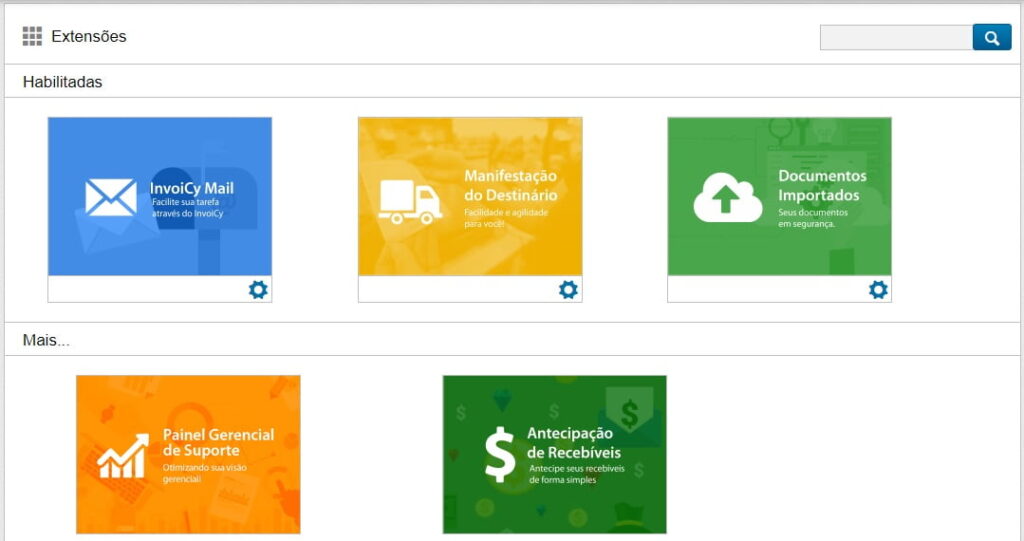Click the Mais... section heading
Viewport: 1024px width, 541px height.
(x=46, y=340)
